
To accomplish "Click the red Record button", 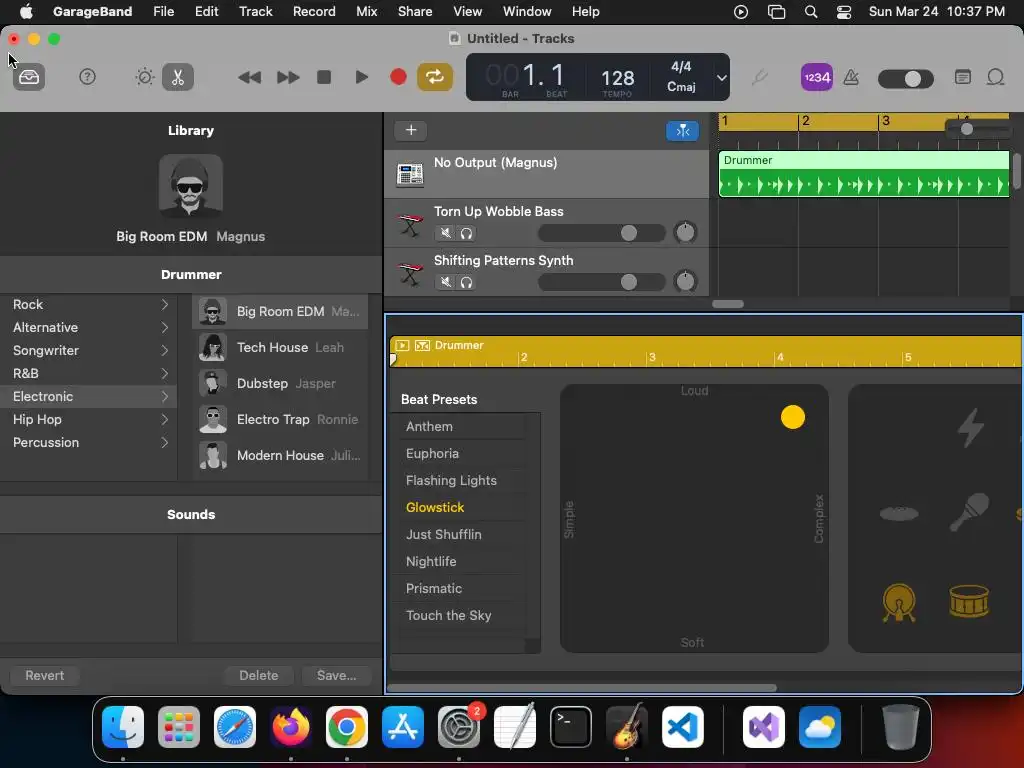I will point(398,77).
